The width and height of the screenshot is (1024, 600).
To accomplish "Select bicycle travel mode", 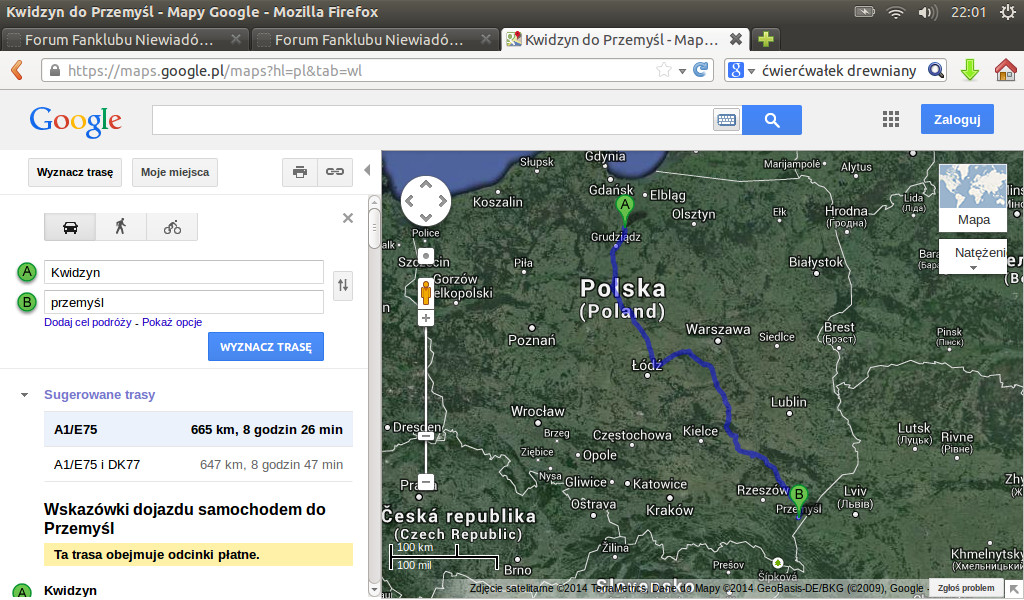I will [172, 227].
